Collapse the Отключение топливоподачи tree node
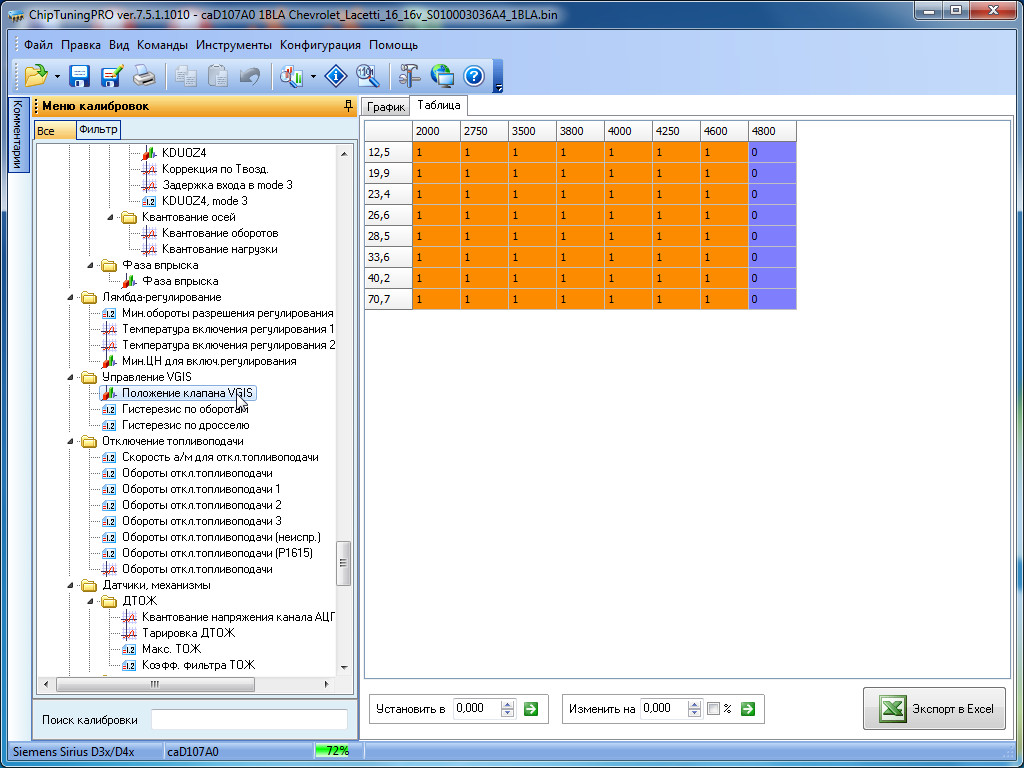 pyautogui.click(x=69, y=441)
